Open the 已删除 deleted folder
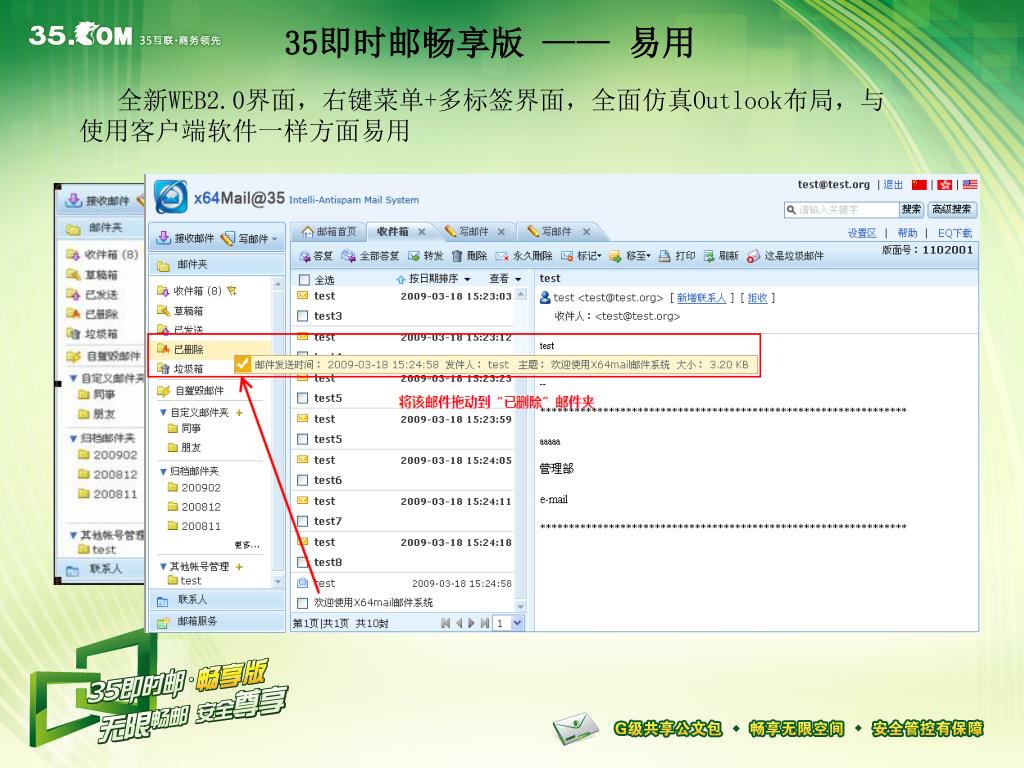The width and height of the screenshot is (1024, 768). coord(180,349)
